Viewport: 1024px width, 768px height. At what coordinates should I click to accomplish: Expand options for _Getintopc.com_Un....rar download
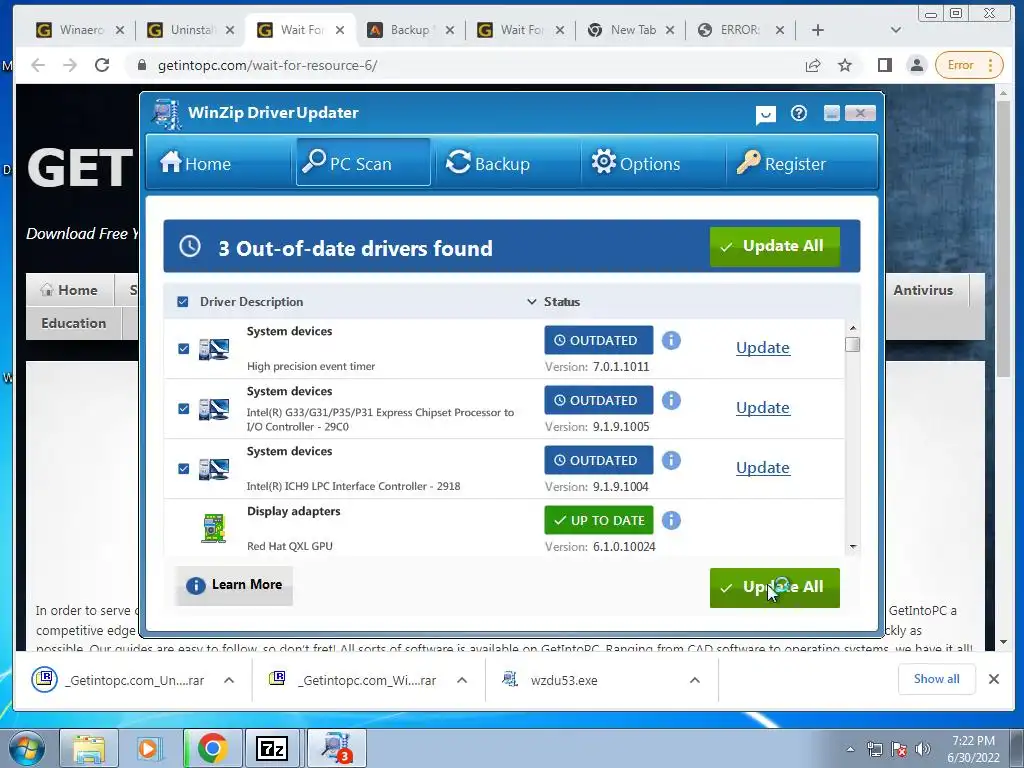coord(229,680)
